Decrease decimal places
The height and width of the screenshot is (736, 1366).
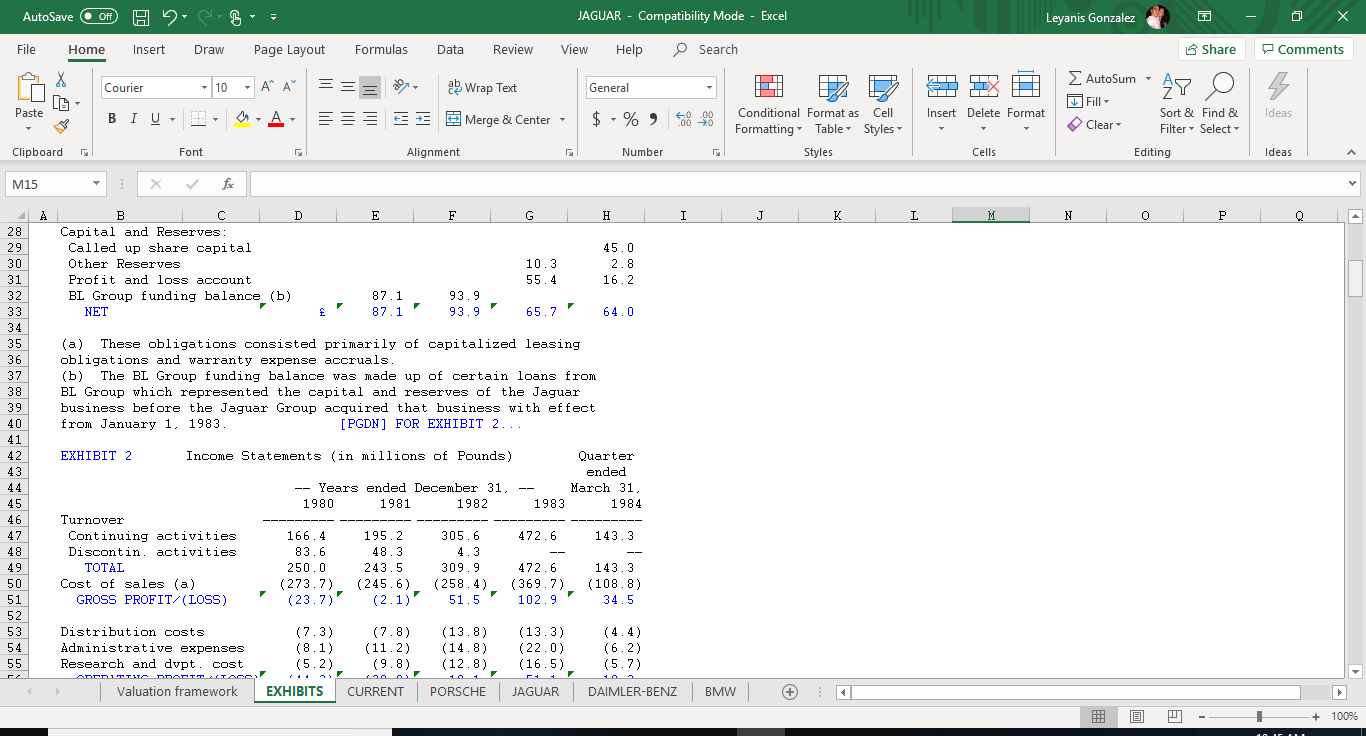(705, 119)
